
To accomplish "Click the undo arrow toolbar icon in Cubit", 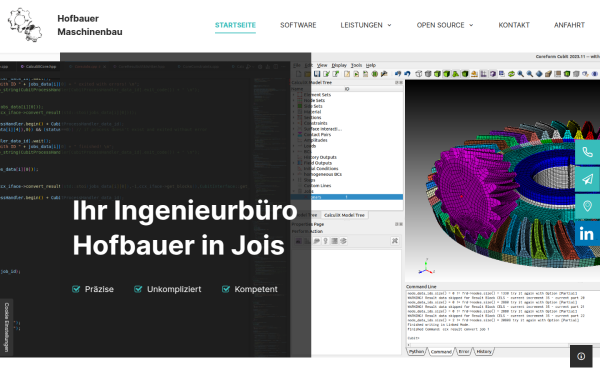I will (x=398, y=74).
